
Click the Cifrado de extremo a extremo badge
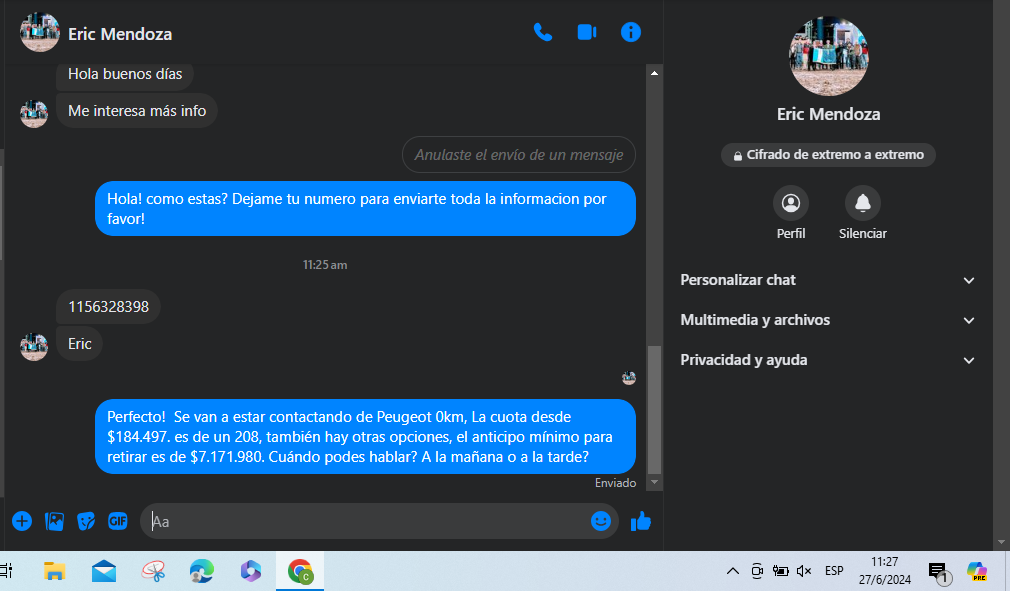828,155
